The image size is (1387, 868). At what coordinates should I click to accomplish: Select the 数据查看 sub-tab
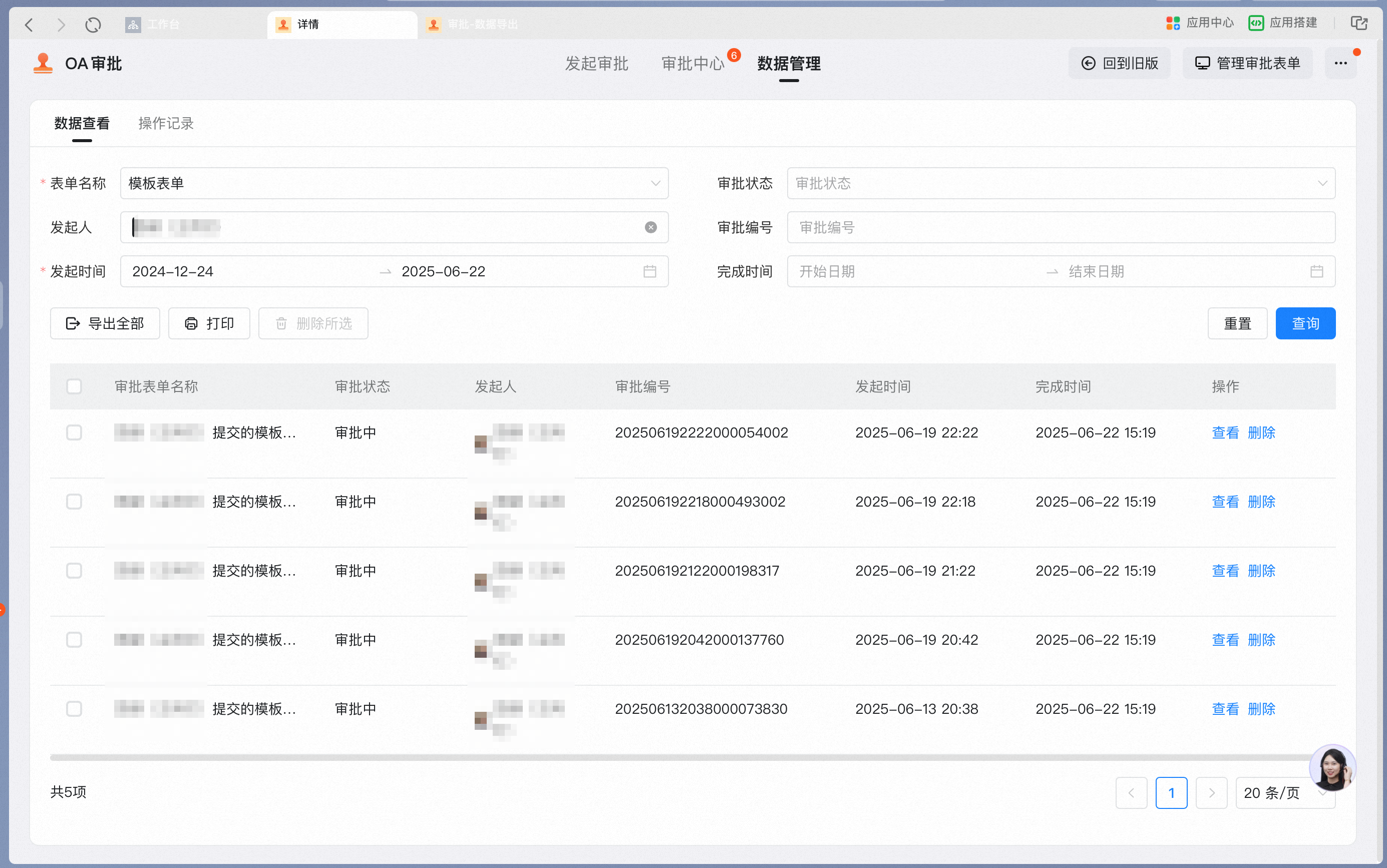(82, 124)
